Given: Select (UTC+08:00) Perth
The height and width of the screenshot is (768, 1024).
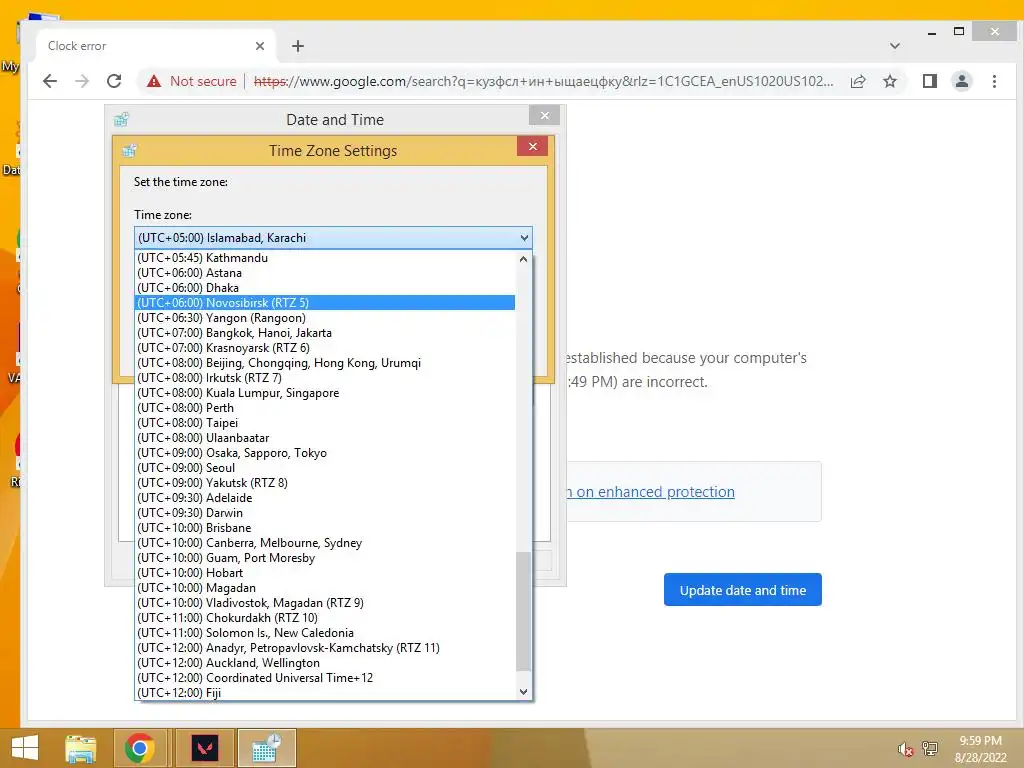Looking at the screenshot, I should pos(325,408).
